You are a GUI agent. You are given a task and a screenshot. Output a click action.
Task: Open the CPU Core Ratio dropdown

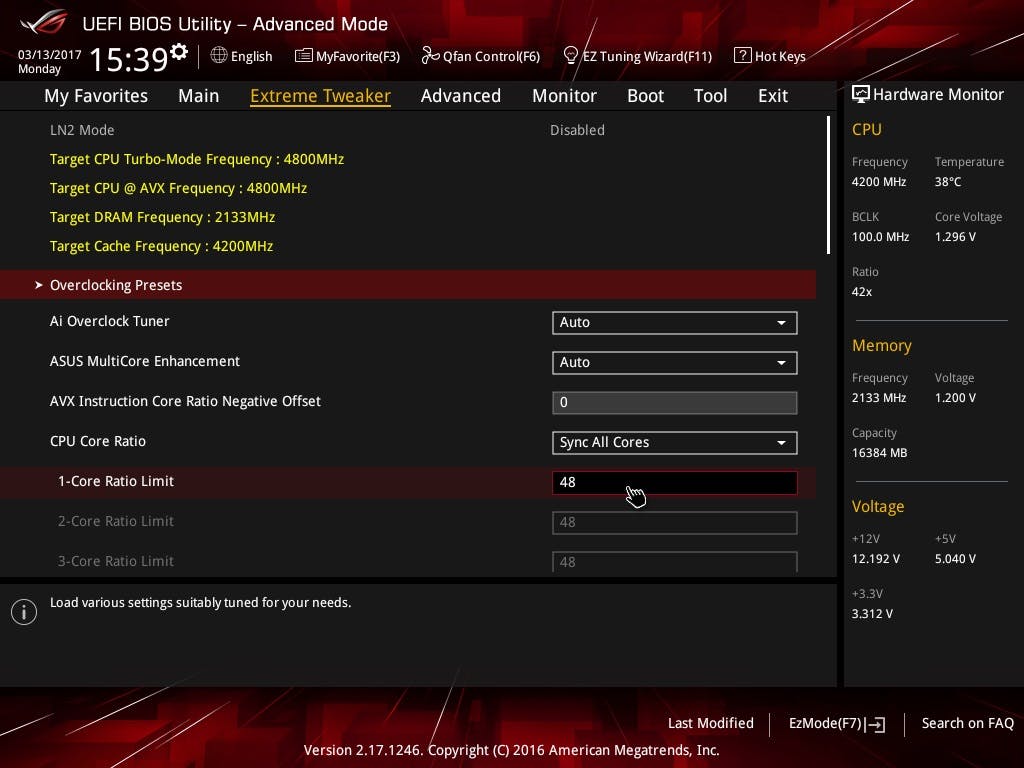pos(674,442)
